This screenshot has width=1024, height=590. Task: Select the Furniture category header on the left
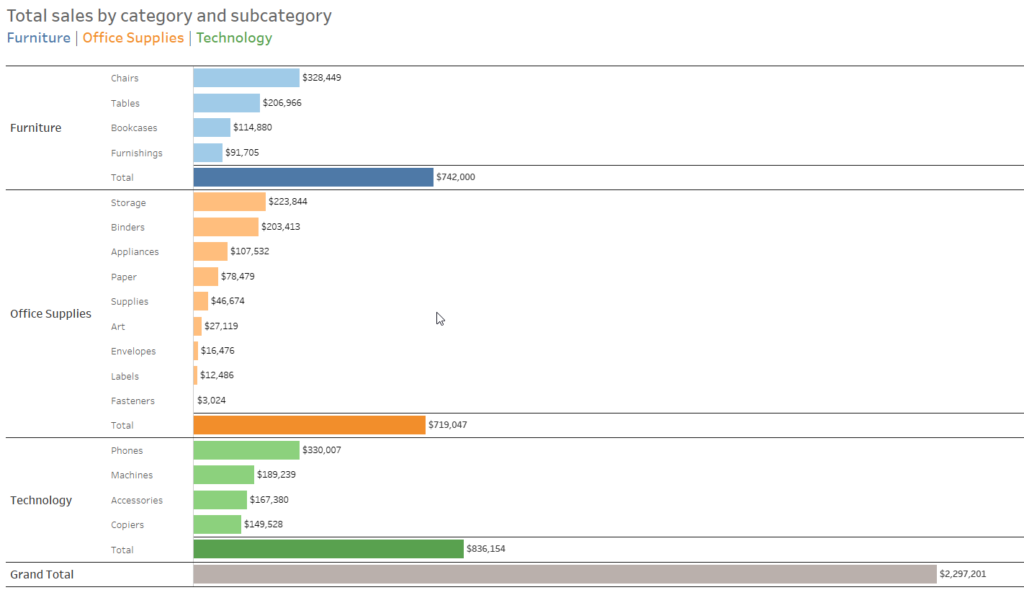tap(35, 128)
